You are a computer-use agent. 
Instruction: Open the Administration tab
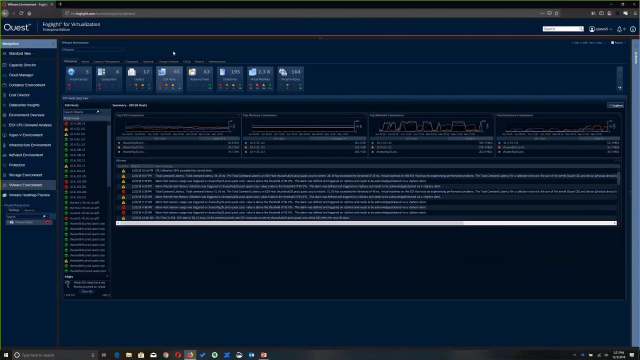tap(217, 62)
